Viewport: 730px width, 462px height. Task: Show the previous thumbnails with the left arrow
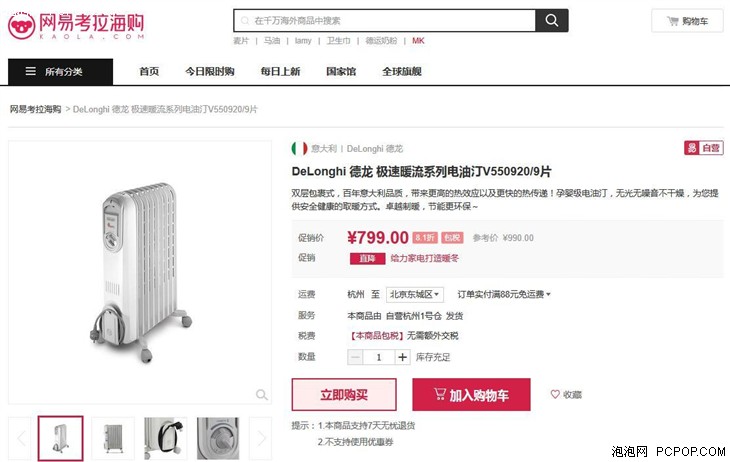click(x=20, y=438)
